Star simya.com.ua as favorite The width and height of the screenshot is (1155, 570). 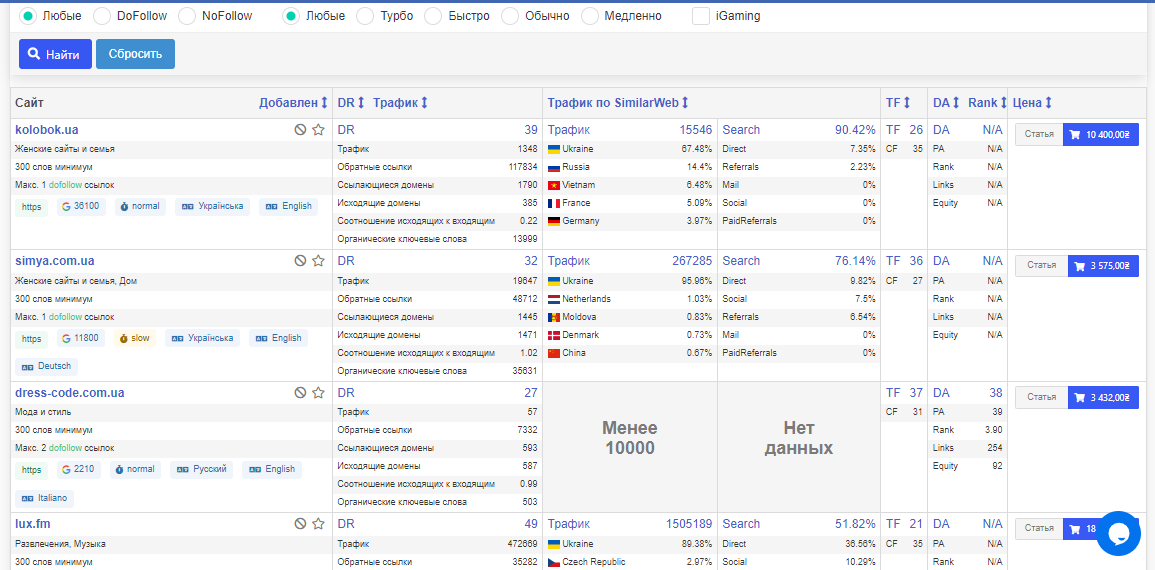point(318,261)
